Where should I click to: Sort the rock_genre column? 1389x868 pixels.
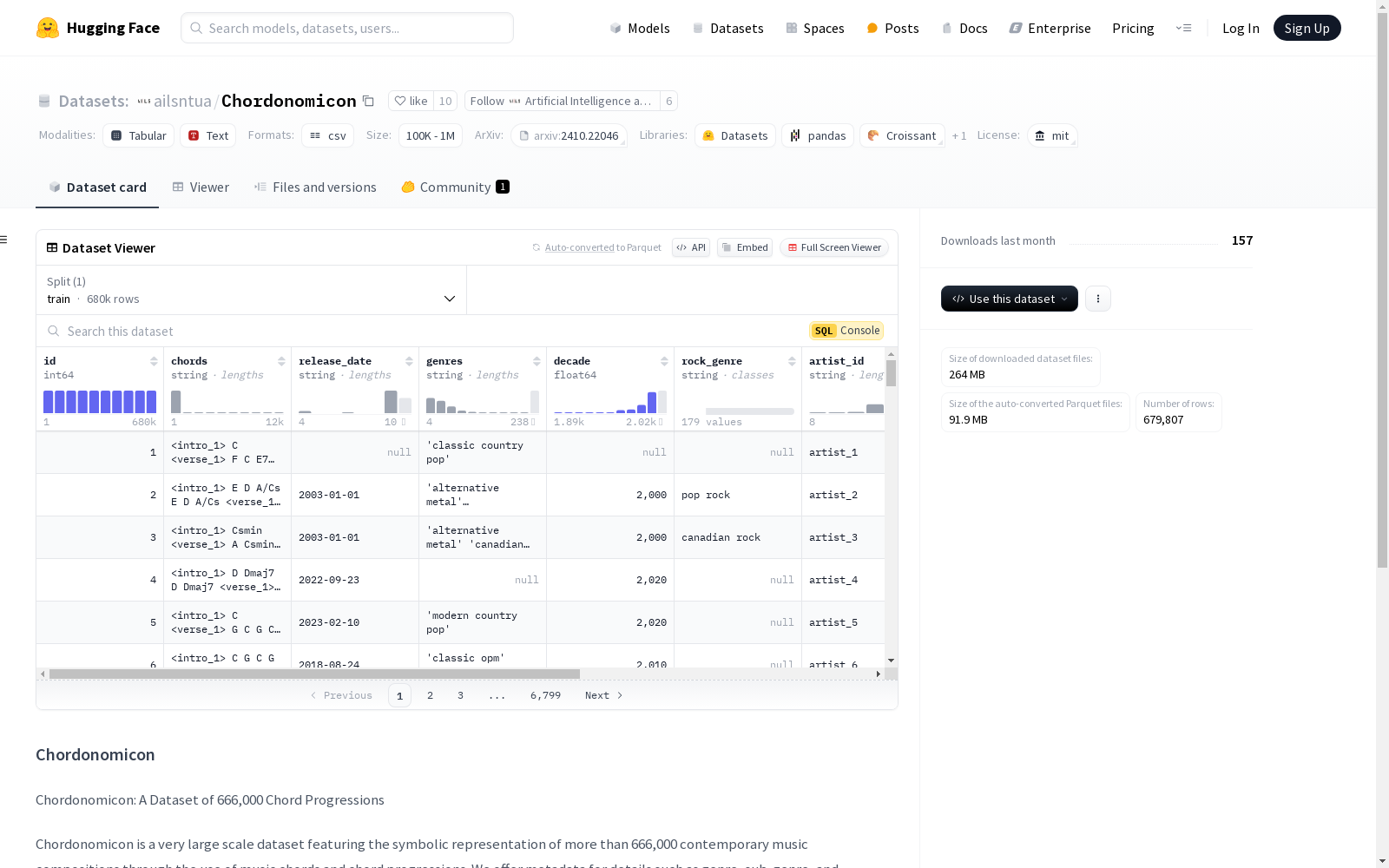coord(792,361)
